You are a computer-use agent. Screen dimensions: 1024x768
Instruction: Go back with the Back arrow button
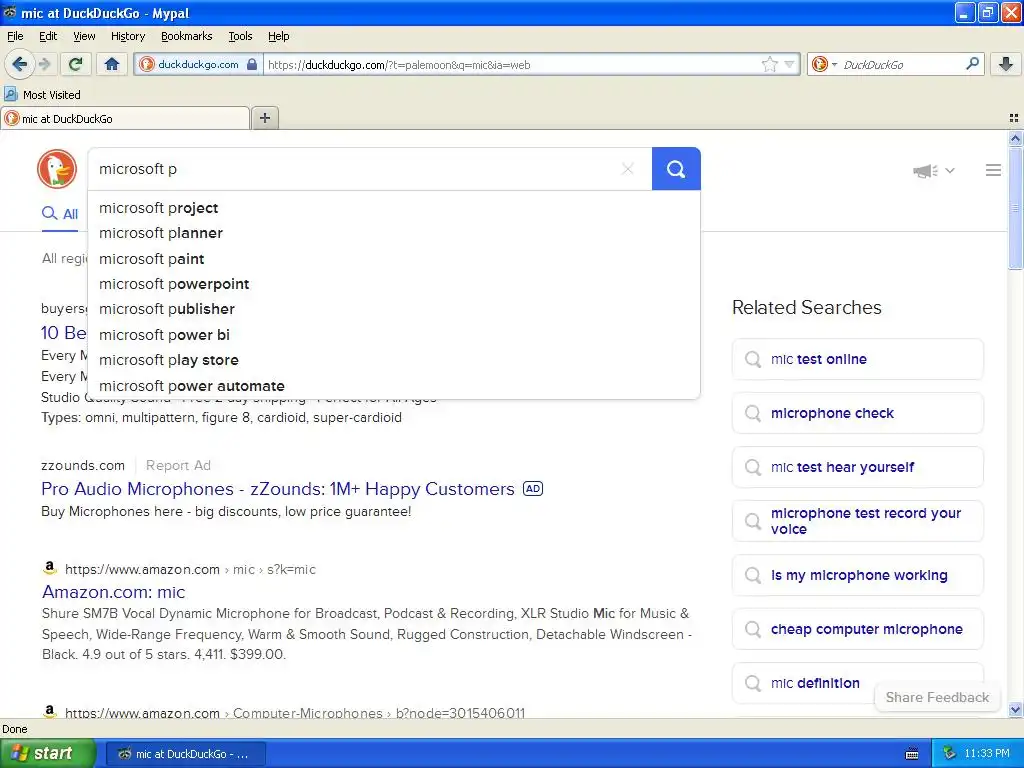19,64
